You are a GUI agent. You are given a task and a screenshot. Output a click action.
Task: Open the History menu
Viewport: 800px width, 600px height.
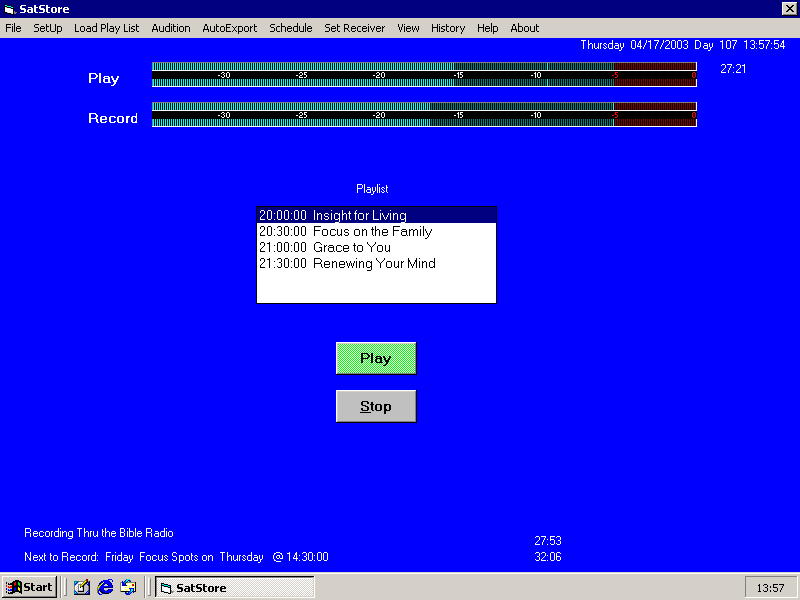click(448, 28)
